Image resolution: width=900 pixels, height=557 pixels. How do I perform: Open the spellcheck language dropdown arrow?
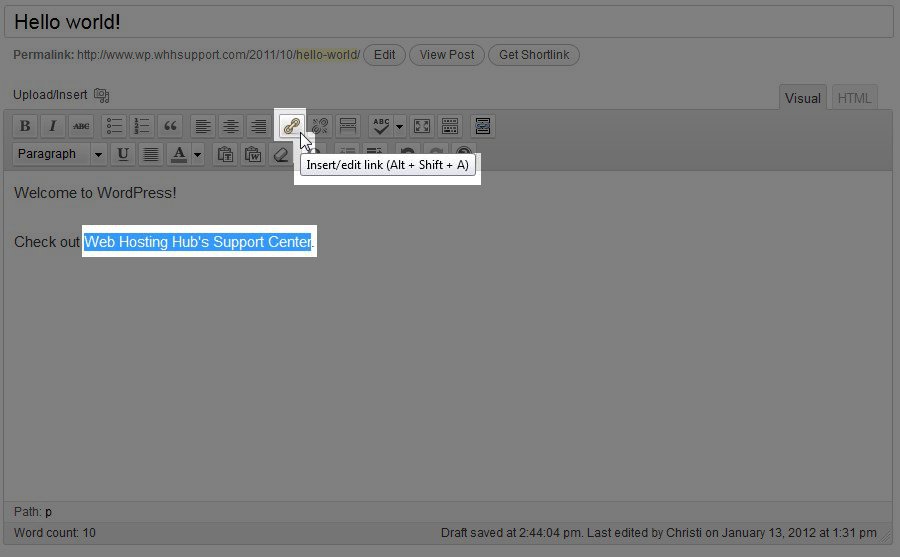tap(399, 126)
